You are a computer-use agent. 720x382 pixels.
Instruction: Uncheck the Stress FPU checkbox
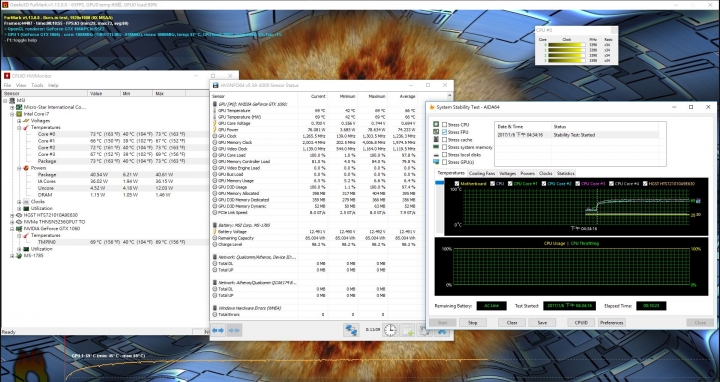click(444, 132)
